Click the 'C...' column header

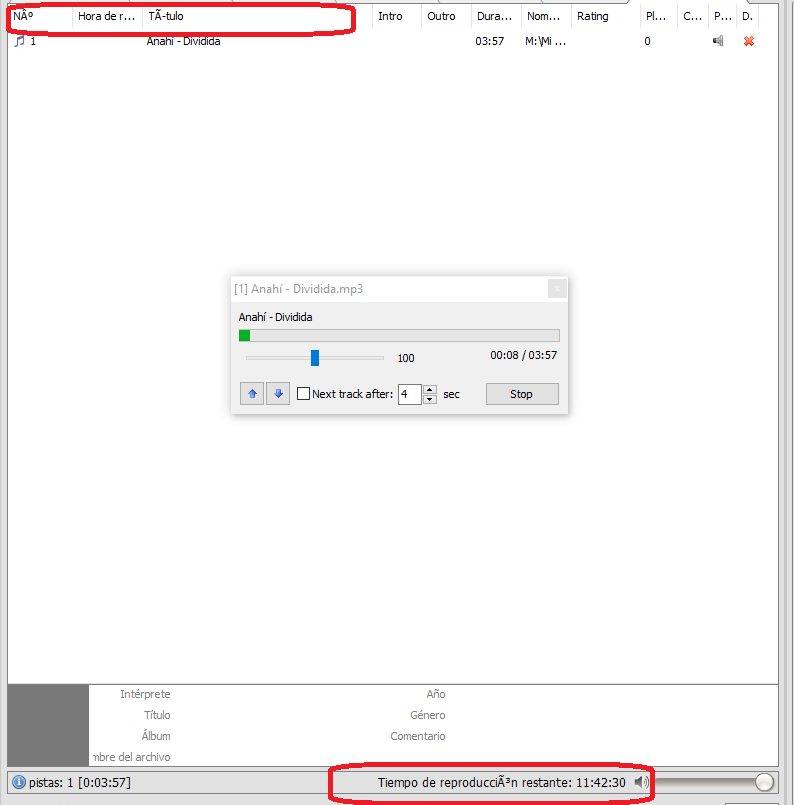click(x=692, y=16)
